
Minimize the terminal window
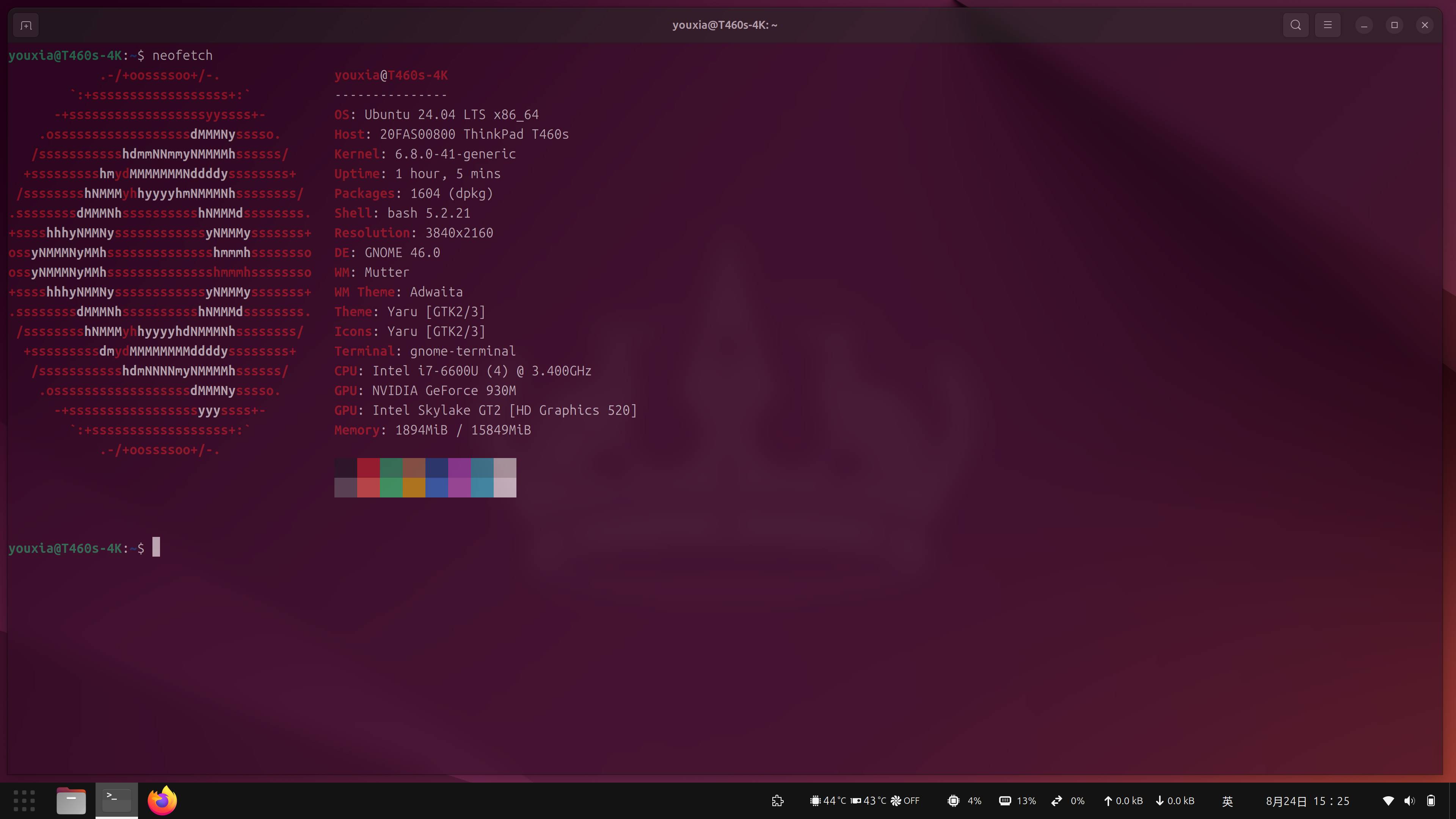coord(1364,25)
